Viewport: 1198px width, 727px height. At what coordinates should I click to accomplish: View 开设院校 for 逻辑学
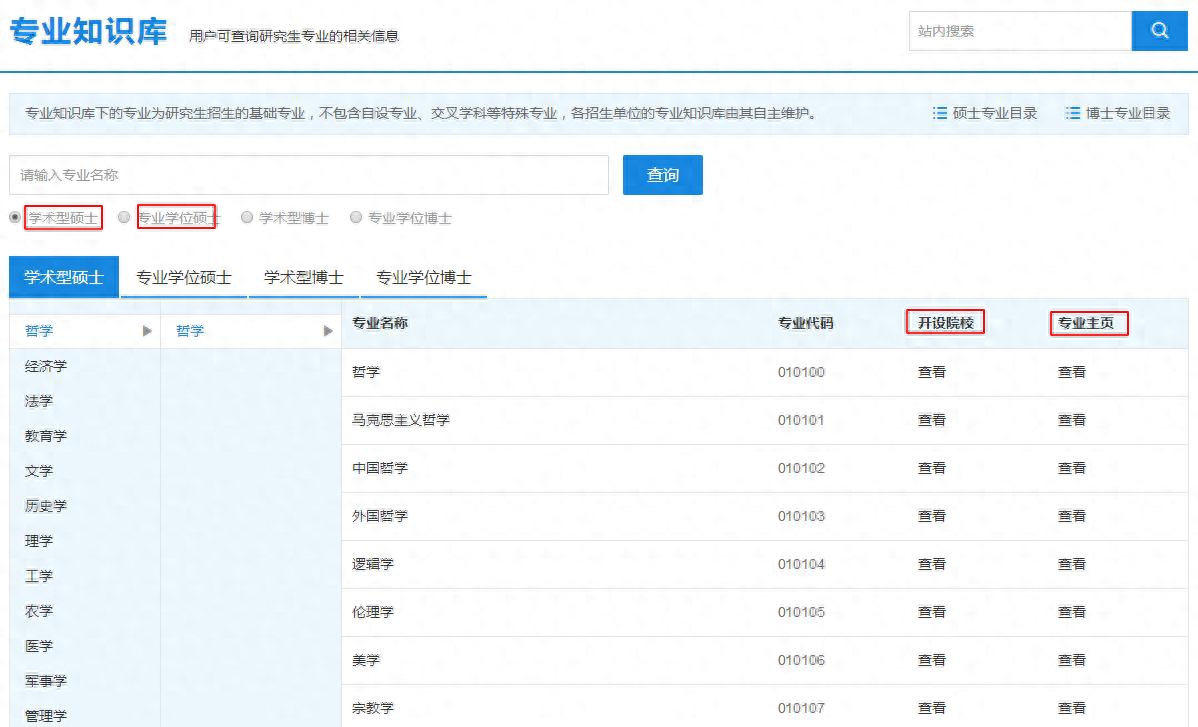[931, 564]
